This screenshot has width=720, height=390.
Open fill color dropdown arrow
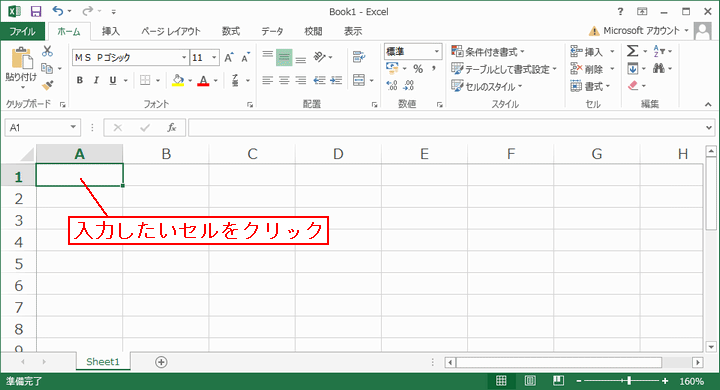pos(190,81)
